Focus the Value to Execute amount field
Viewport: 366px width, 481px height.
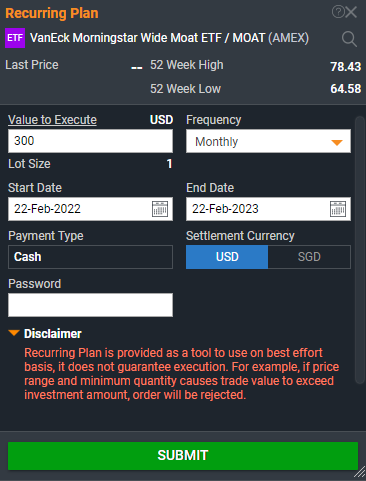[90, 141]
